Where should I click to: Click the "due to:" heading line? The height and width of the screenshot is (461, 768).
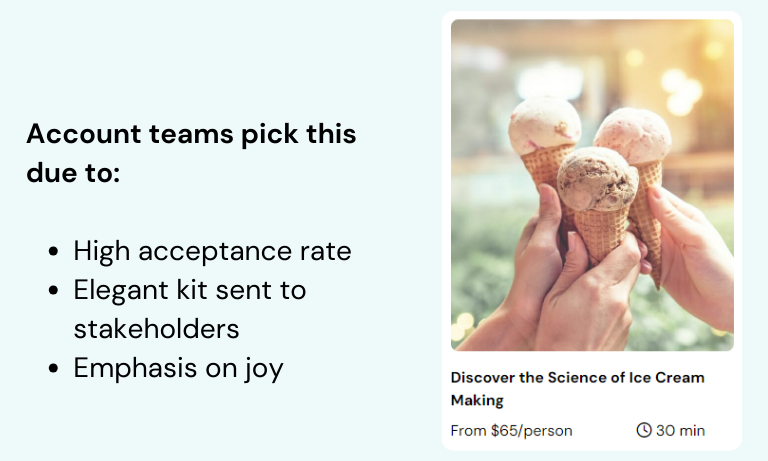[73, 173]
